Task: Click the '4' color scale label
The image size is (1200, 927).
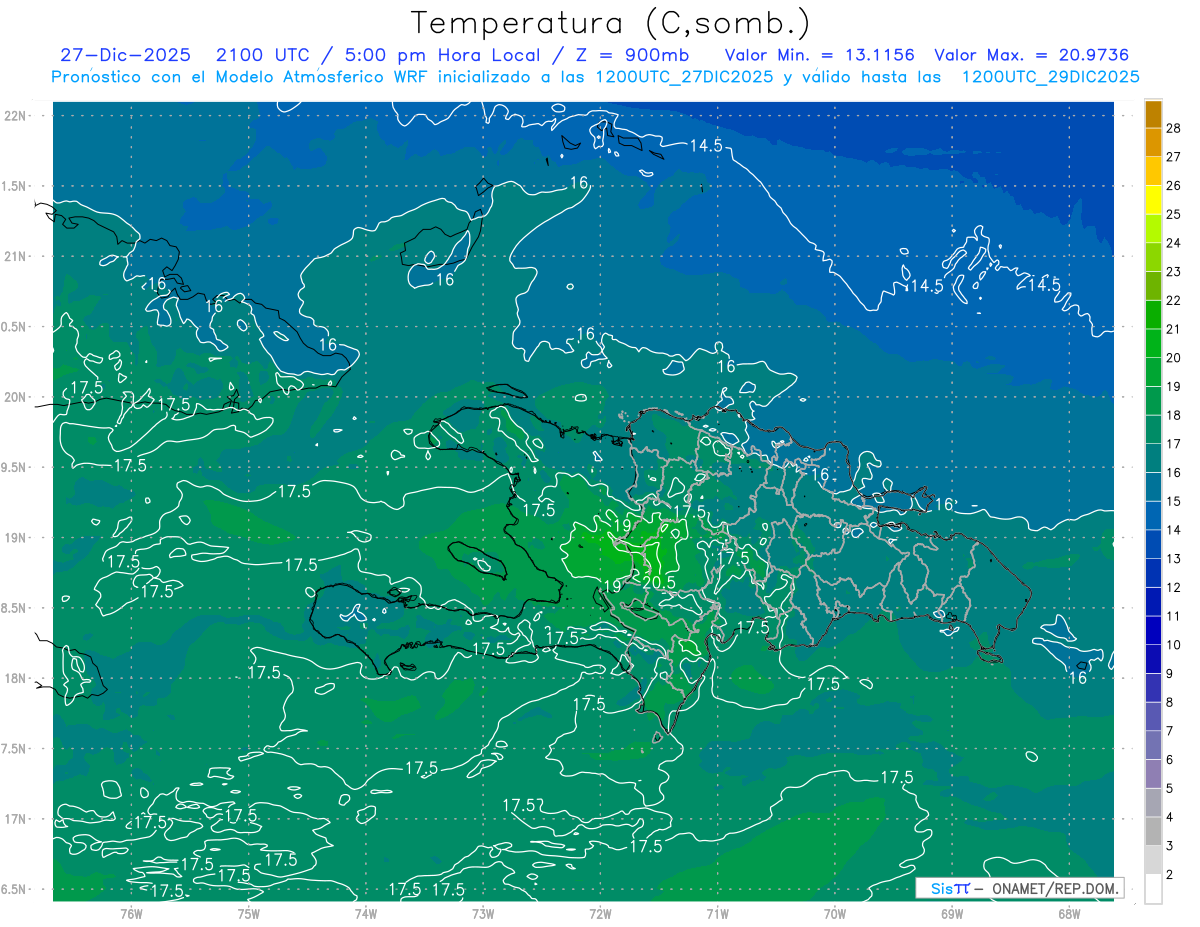Action: (1170, 818)
